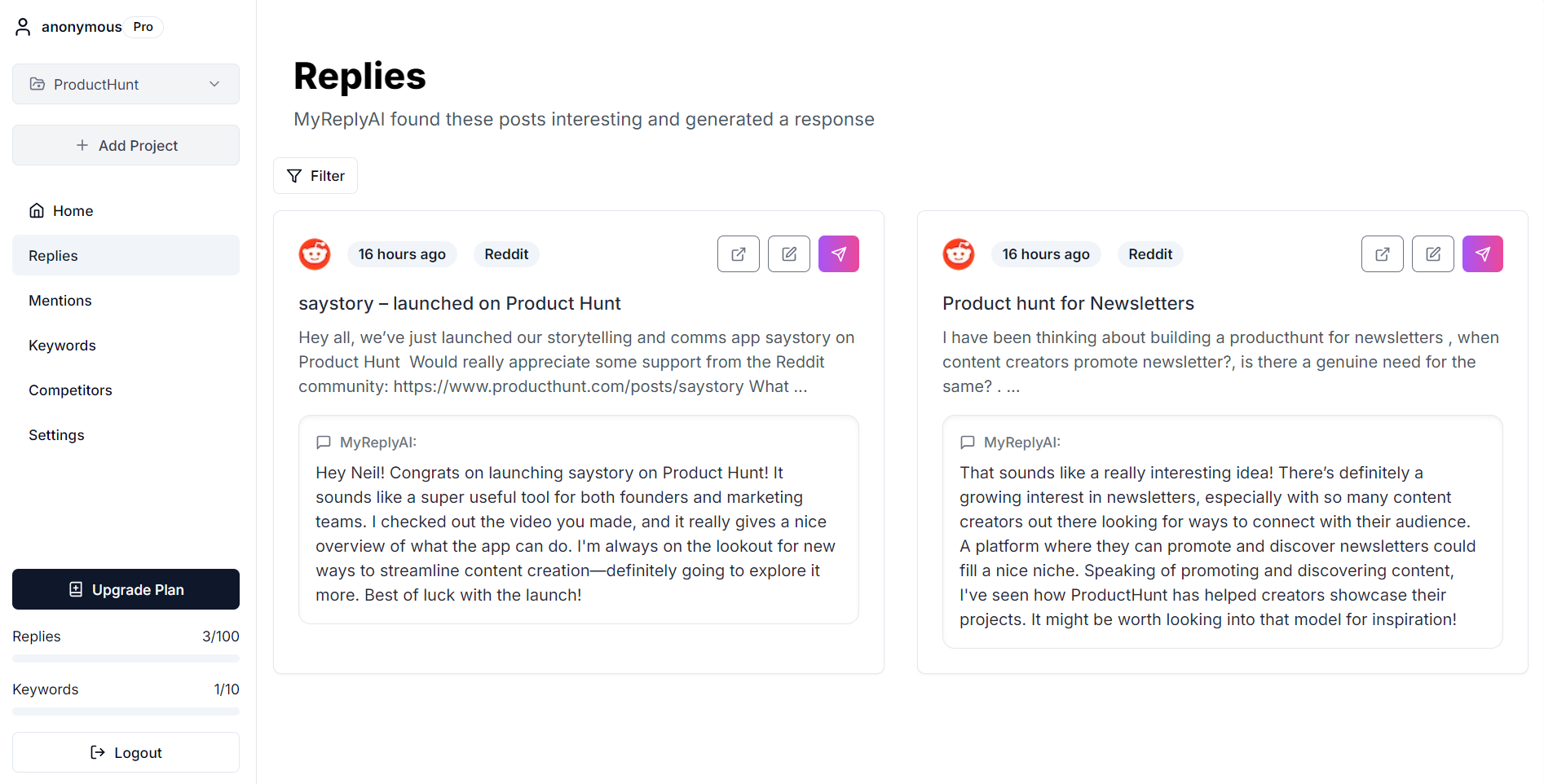
Task: Edit the Newsletters reply draft
Action: tap(1432, 254)
